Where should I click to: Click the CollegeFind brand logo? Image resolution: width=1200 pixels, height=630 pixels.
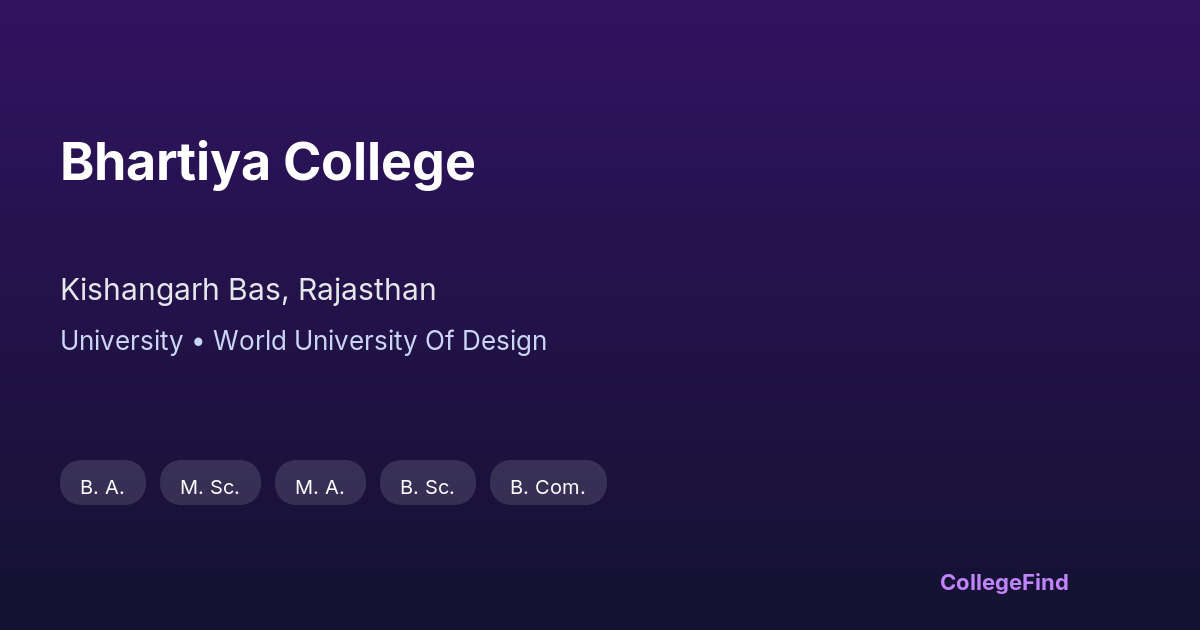pyautogui.click(x=1004, y=582)
